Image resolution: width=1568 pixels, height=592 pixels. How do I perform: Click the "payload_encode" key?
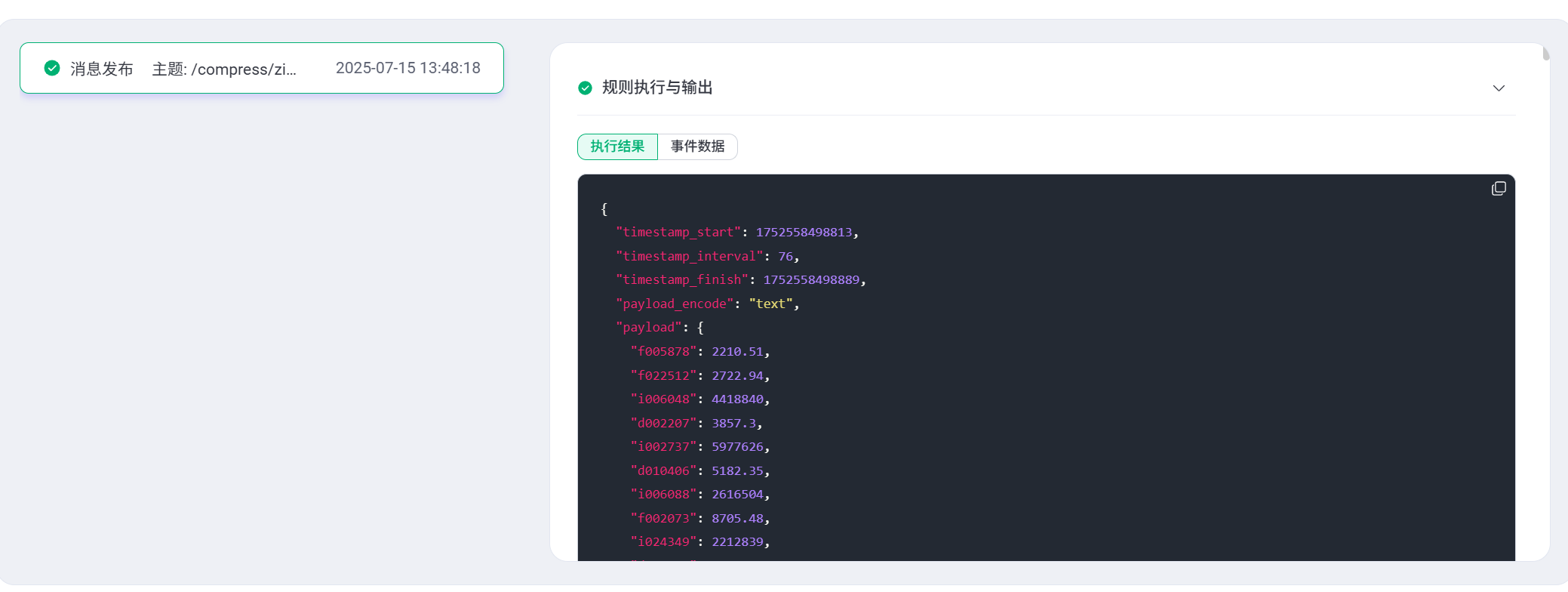click(x=675, y=304)
